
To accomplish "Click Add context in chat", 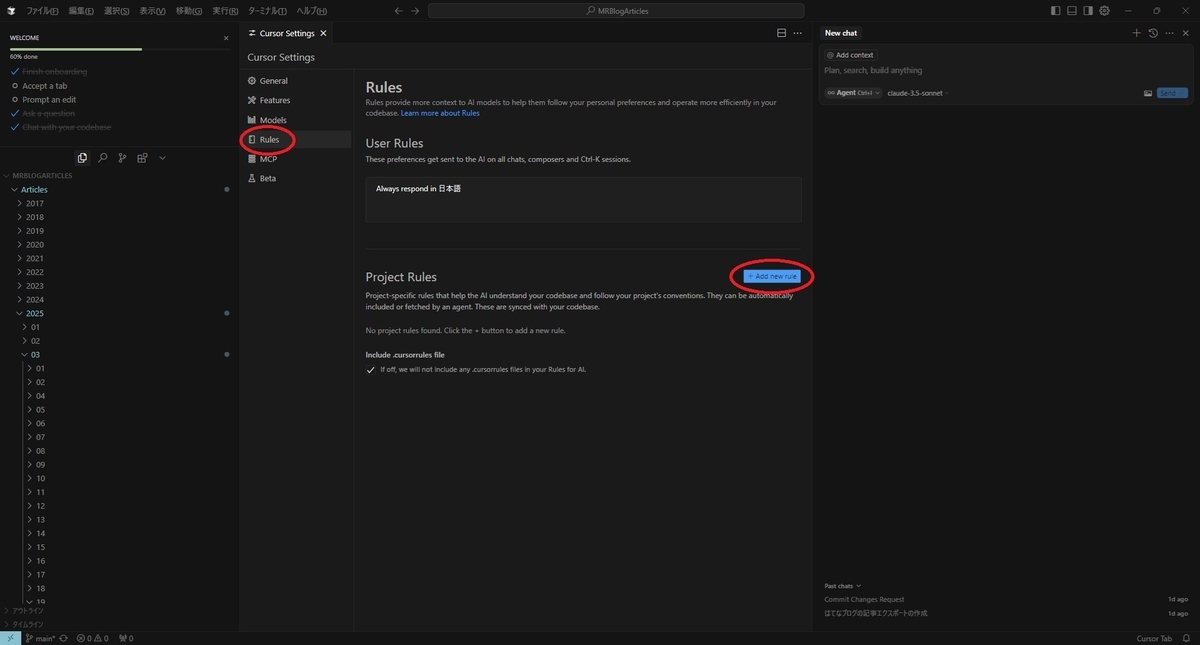I will pyautogui.click(x=850, y=55).
